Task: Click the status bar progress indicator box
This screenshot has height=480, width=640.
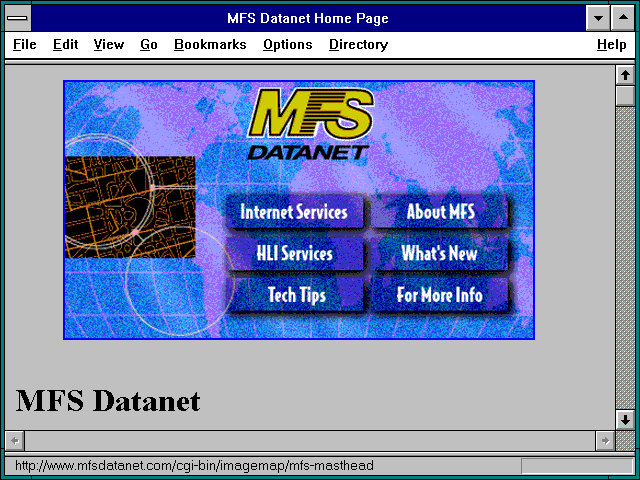Action: click(577, 466)
